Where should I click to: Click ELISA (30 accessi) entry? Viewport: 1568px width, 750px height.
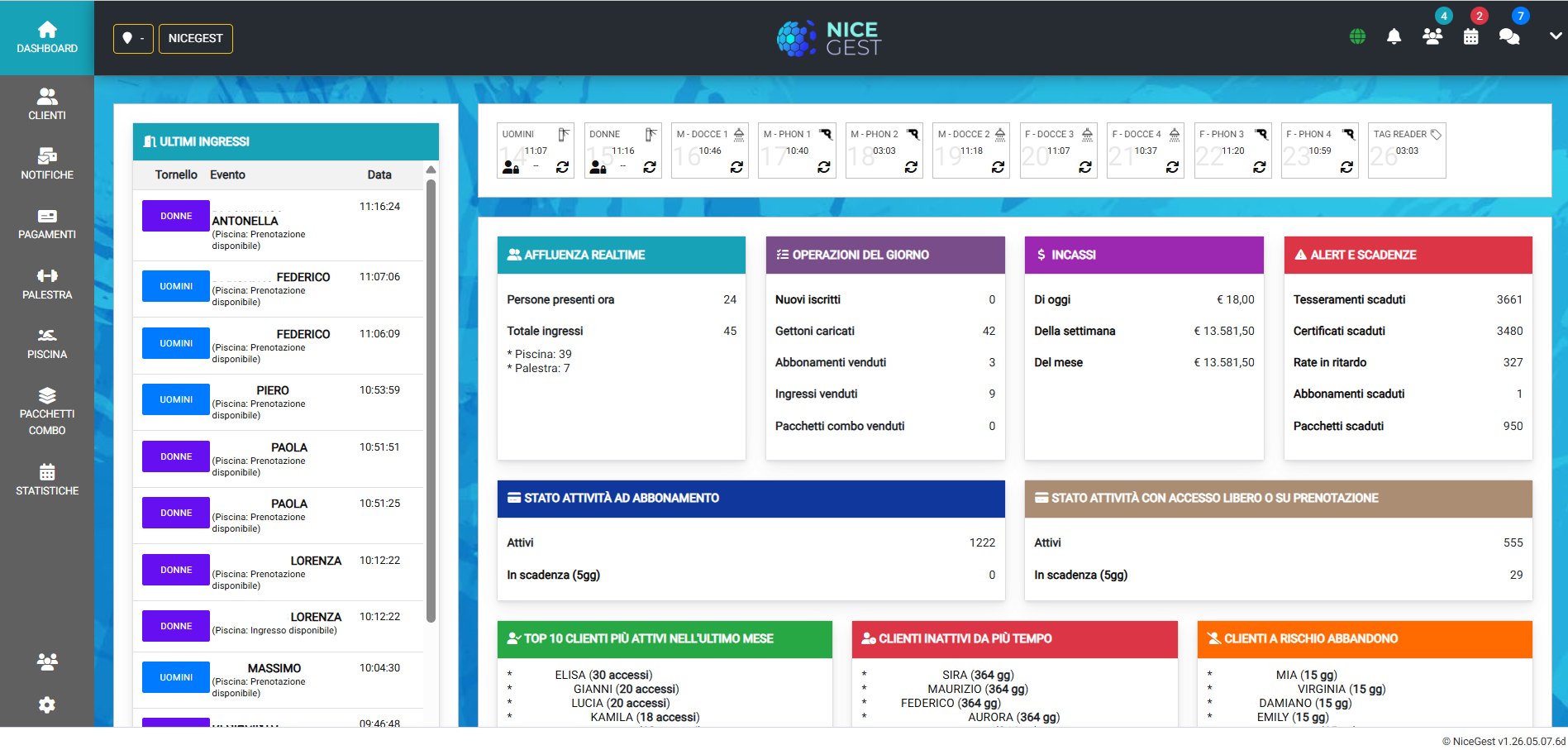pyautogui.click(x=604, y=675)
